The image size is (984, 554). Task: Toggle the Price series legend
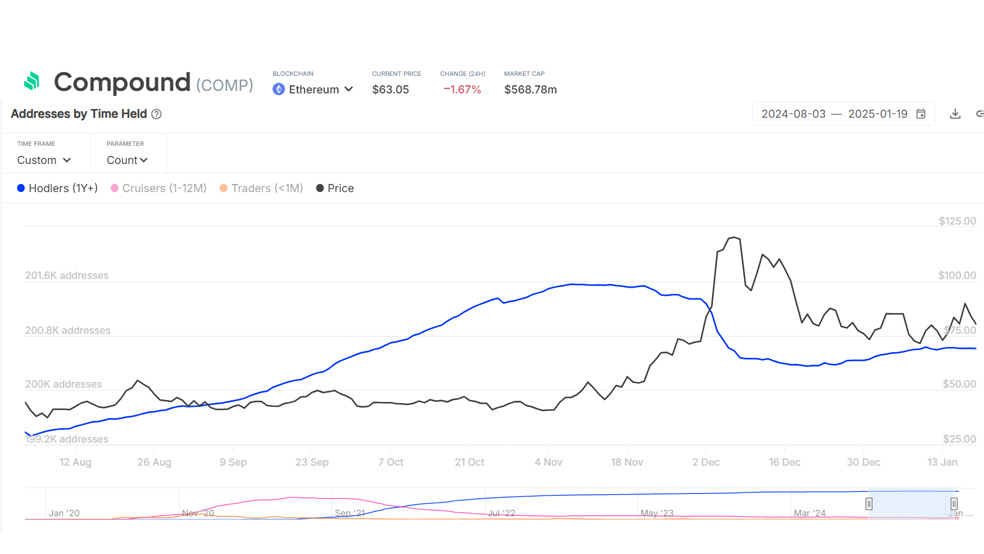335,188
